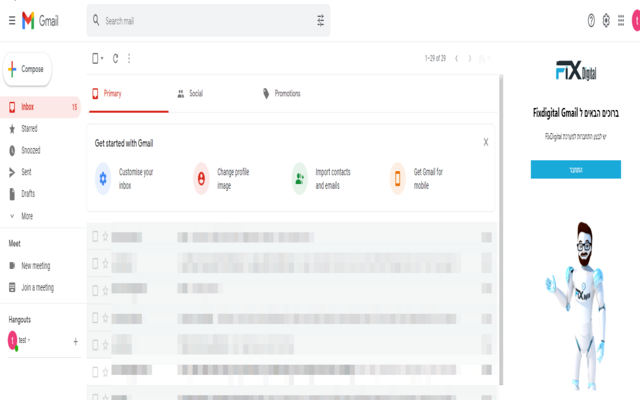Open the account avatar at top right
This screenshot has width=640, height=400.
636,20
